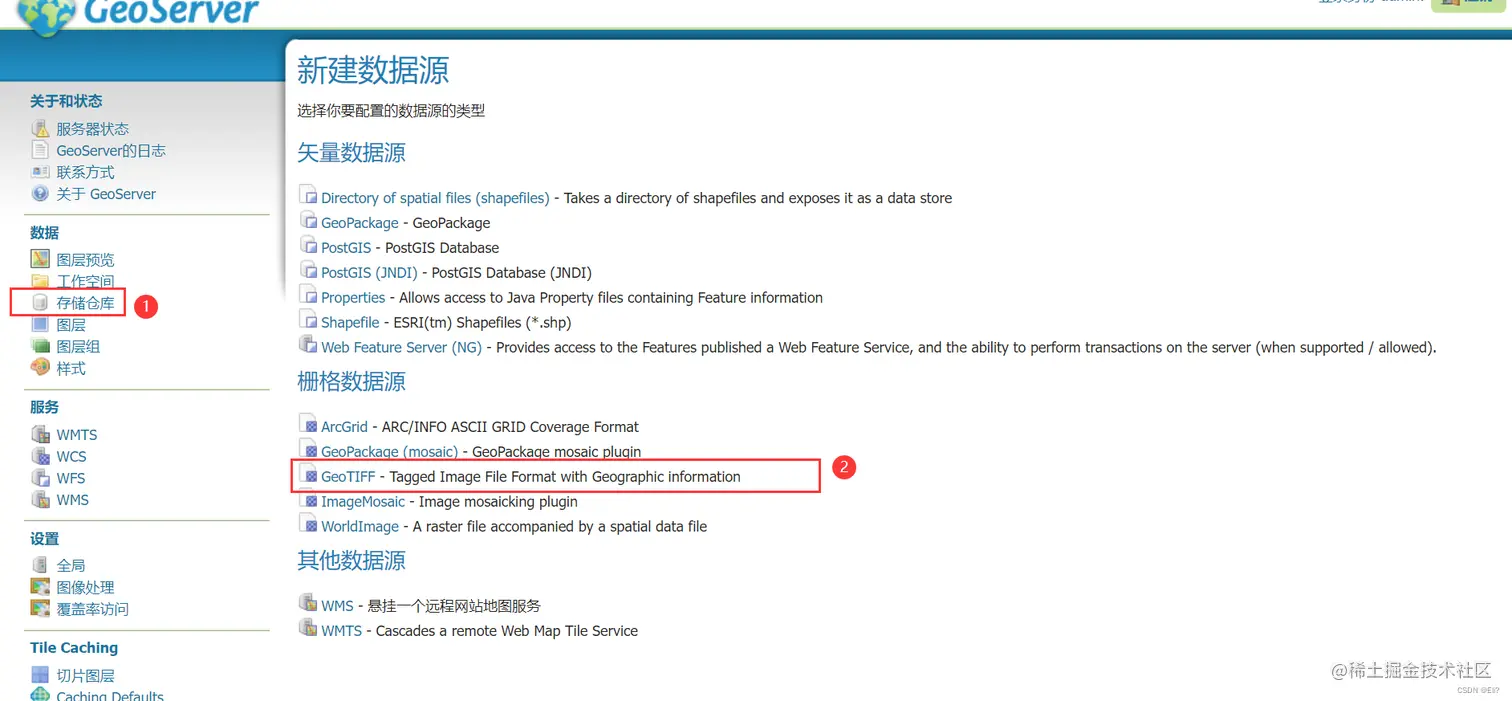
Task: Click the styles palette icon
Action: 40,368
